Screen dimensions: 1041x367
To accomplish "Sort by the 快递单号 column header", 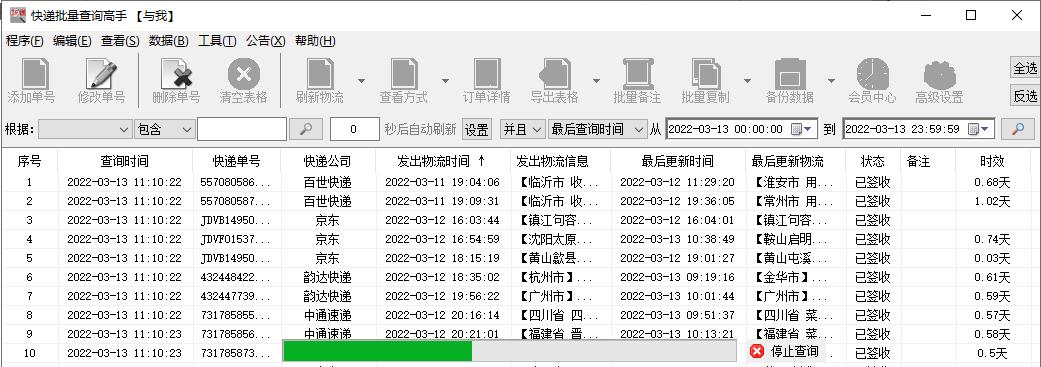I will 236,161.
